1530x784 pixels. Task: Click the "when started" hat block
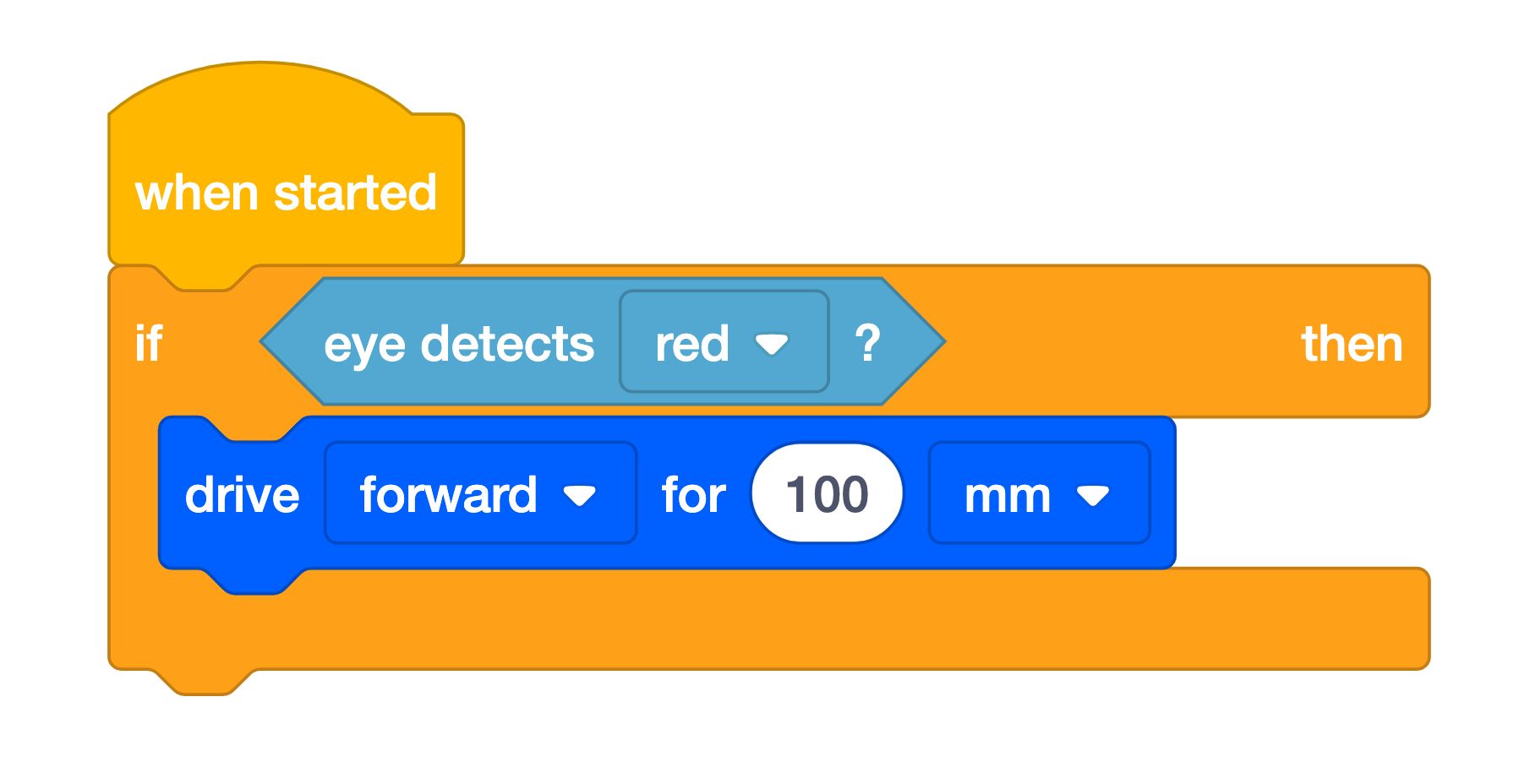(x=286, y=193)
